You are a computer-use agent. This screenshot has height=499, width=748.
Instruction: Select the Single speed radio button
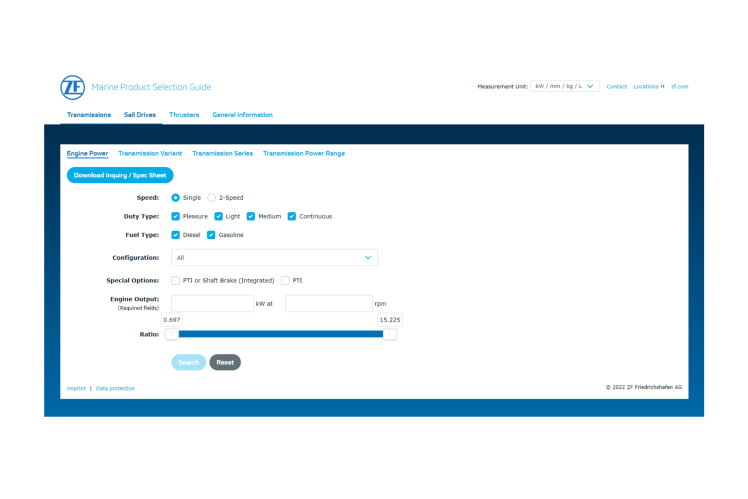click(x=176, y=198)
